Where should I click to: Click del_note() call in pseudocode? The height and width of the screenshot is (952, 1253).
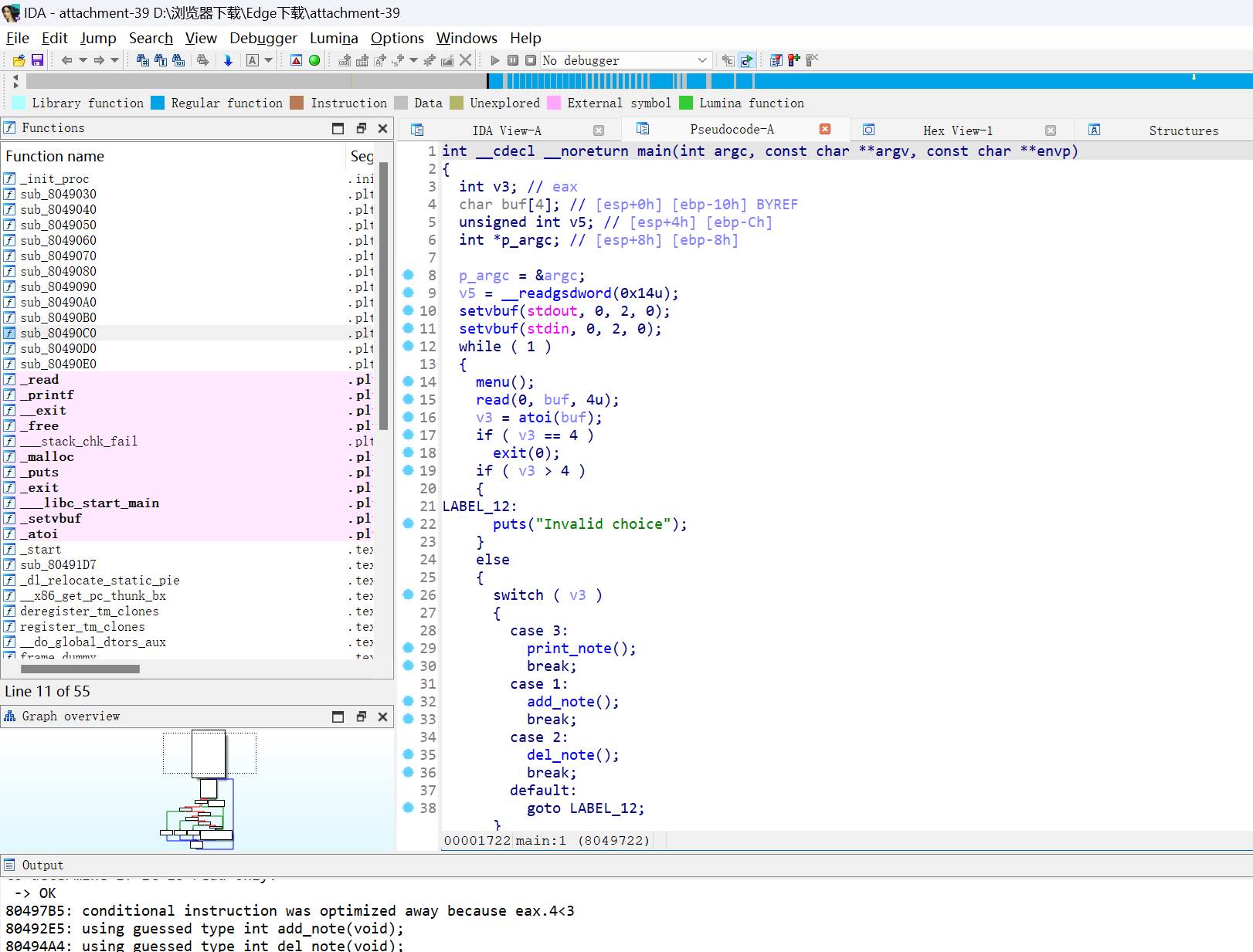point(572,755)
